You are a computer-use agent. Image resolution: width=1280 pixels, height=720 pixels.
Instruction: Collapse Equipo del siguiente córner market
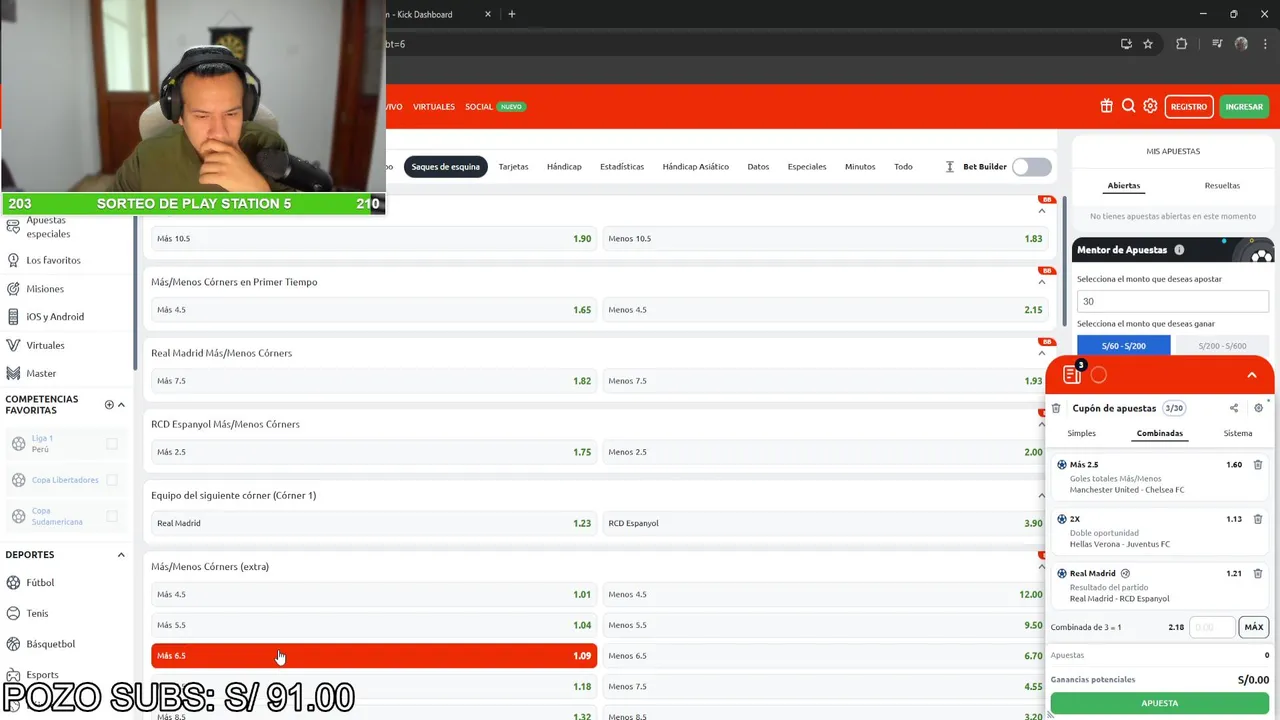(x=1042, y=495)
